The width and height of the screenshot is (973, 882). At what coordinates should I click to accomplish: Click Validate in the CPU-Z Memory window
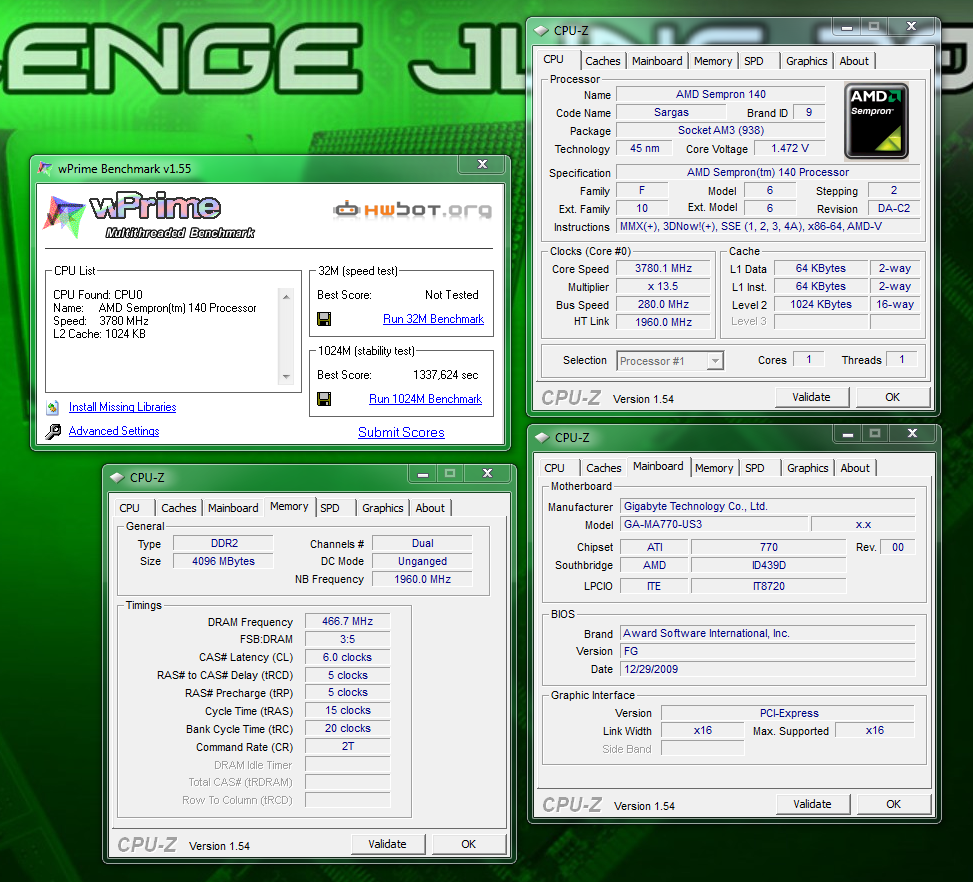click(387, 844)
